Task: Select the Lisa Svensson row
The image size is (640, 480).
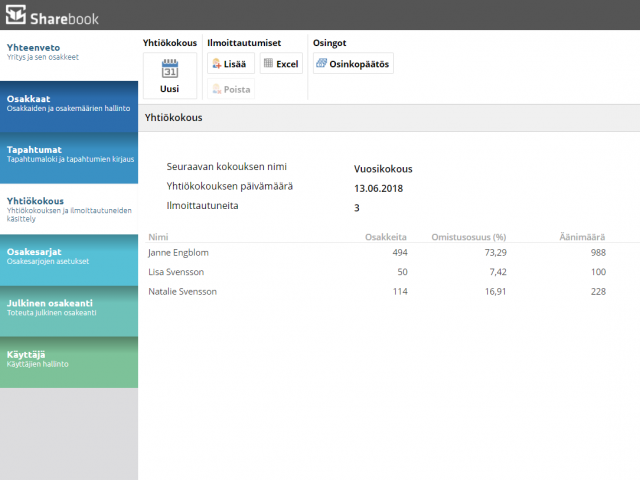Action: click(392, 272)
